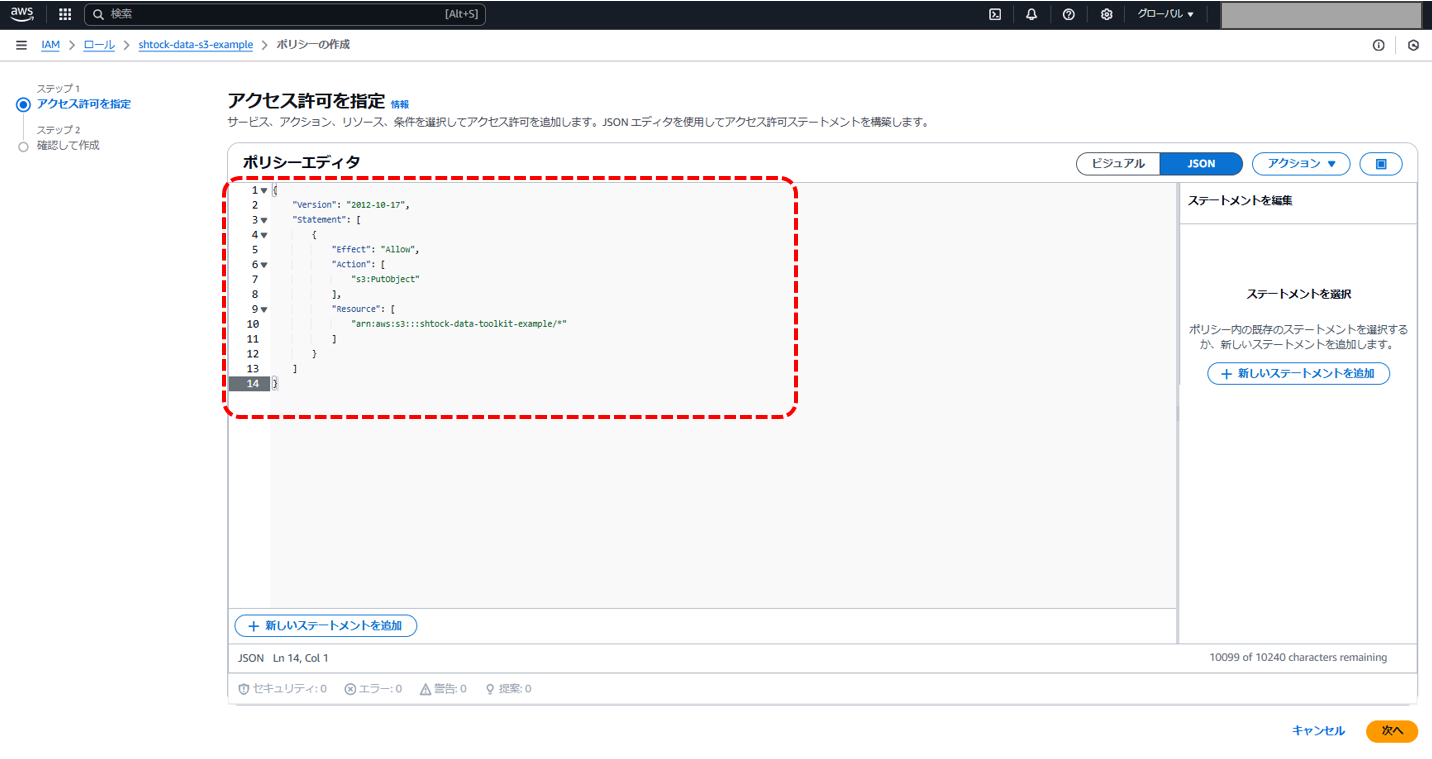Click the "Effect" key on line 5
This screenshot has height=759, width=1432.
[351, 250]
